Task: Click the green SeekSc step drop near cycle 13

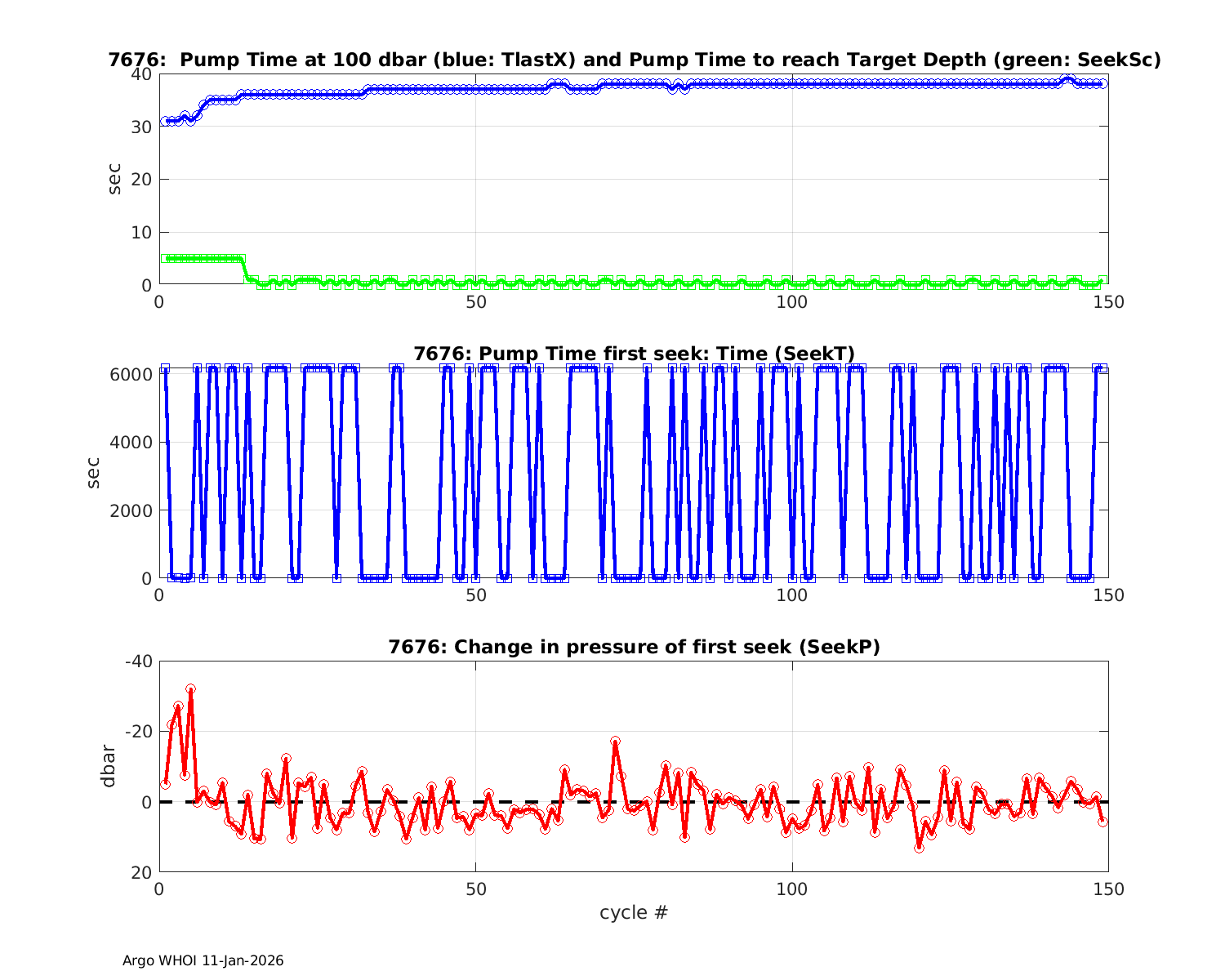Action: (243, 268)
